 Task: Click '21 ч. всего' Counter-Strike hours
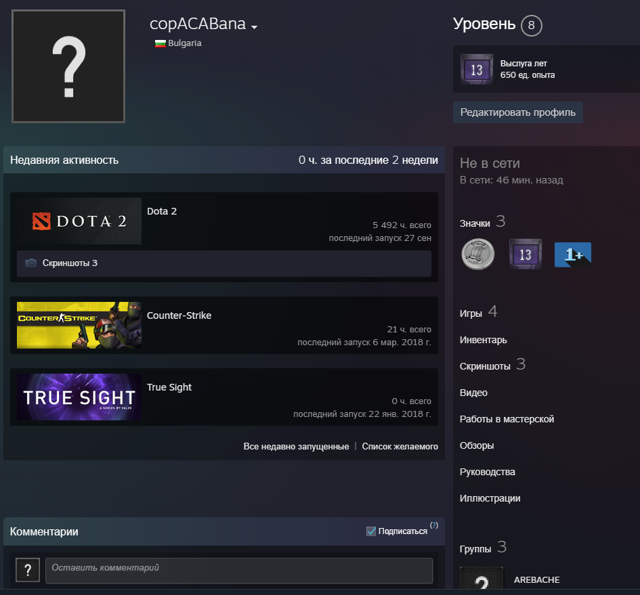point(409,329)
